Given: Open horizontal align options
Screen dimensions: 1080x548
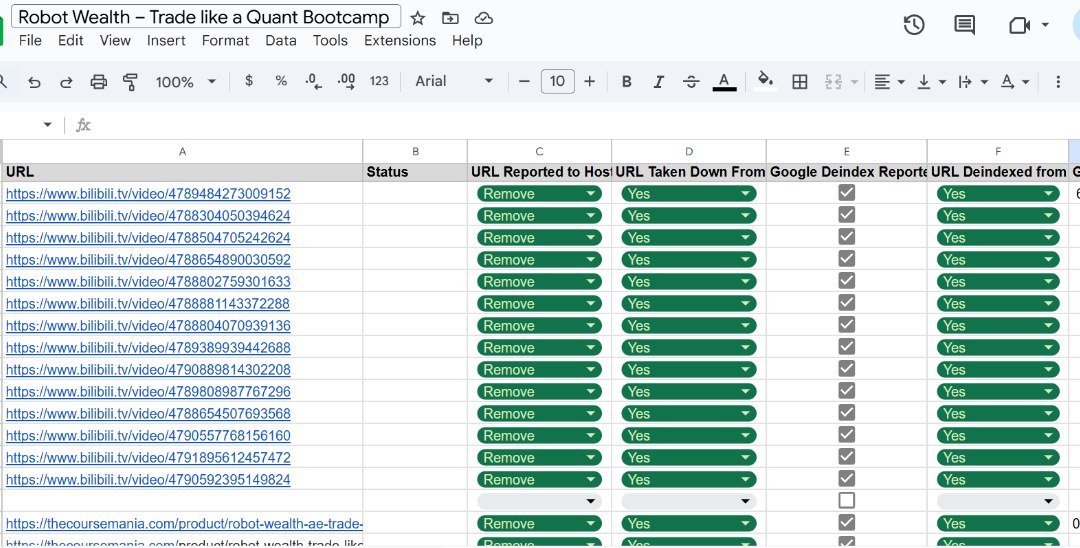Looking at the screenshot, I should [x=889, y=82].
